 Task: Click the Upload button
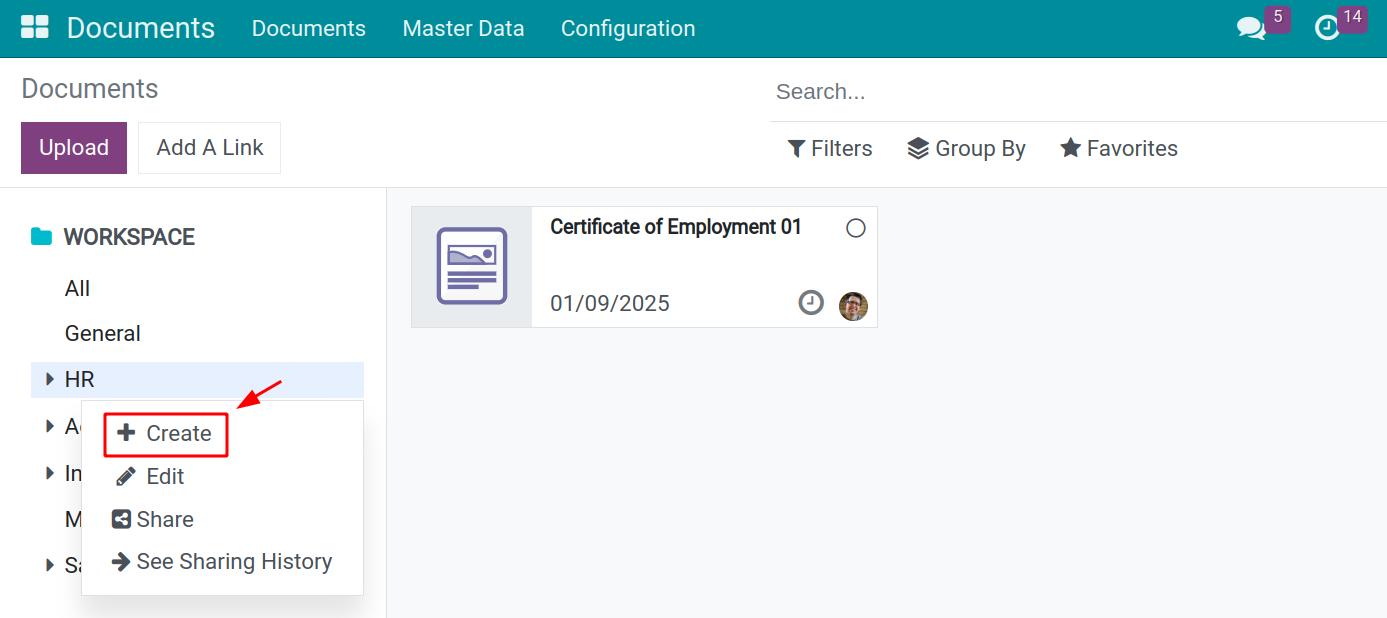(x=74, y=148)
